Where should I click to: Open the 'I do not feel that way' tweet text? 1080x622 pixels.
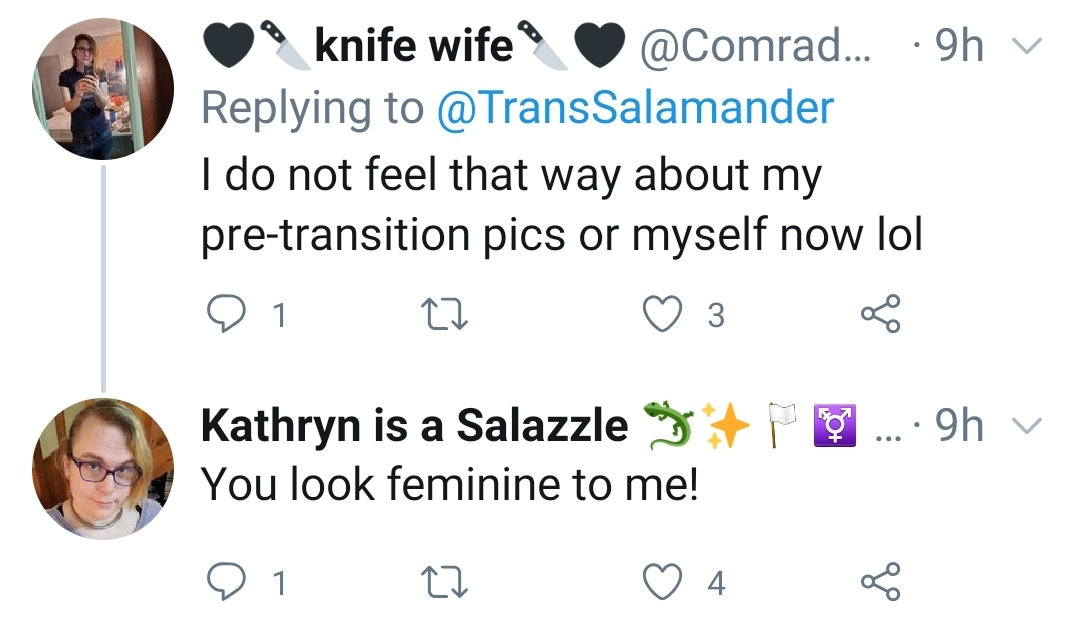561,205
